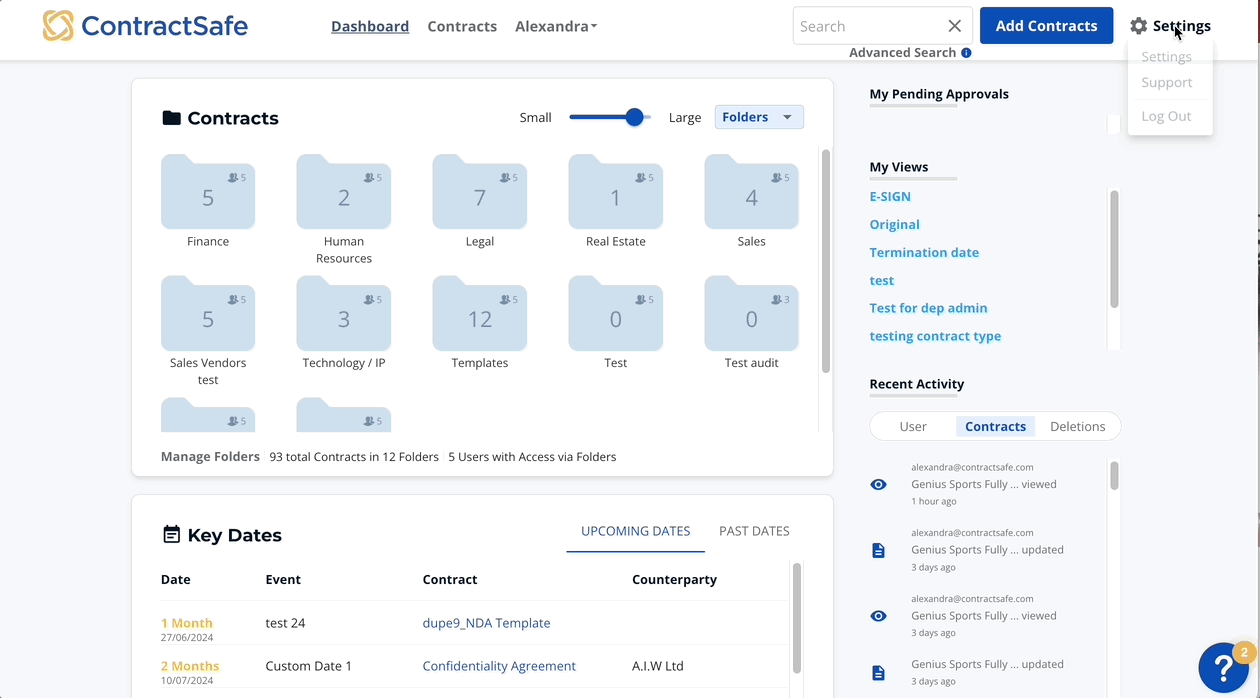1260x698 pixels.
Task: Switch to the UPCOMING DATES tab
Action: click(636, 531)
